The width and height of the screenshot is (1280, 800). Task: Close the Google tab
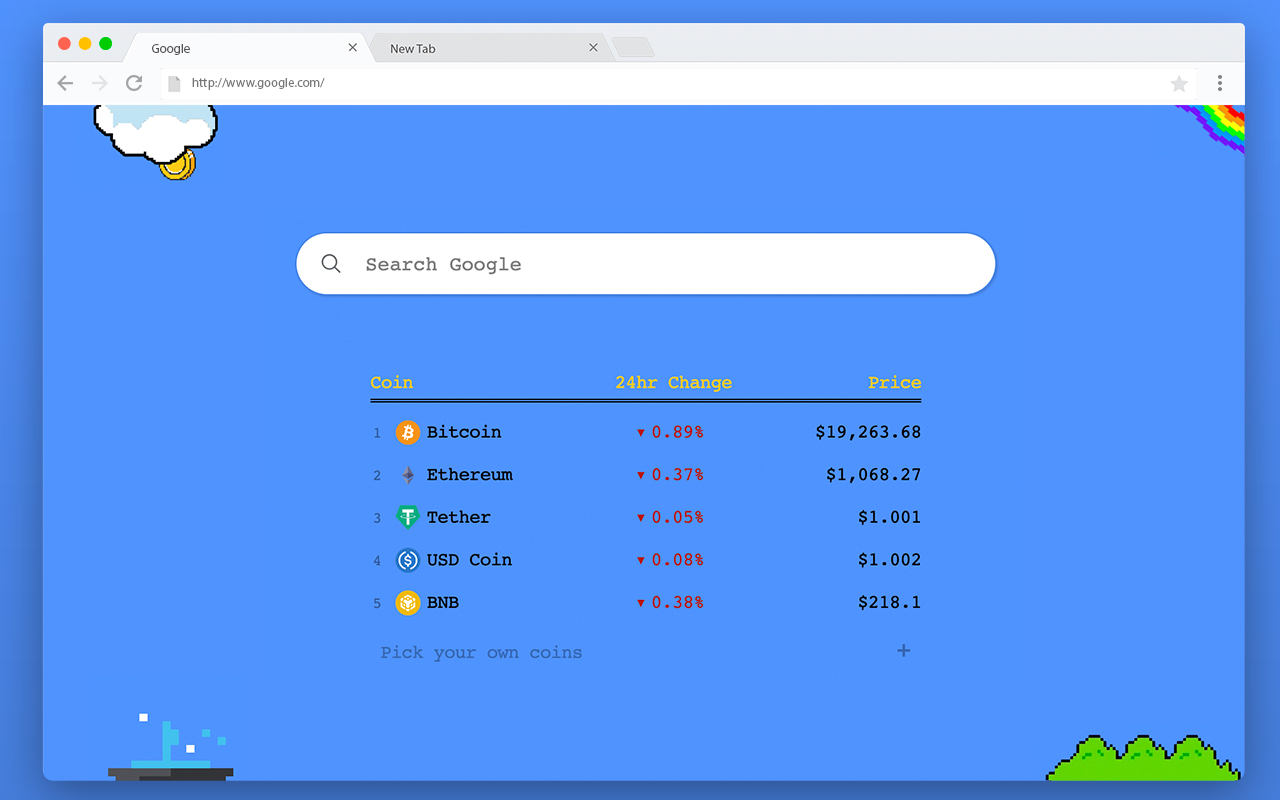point(352,47)
